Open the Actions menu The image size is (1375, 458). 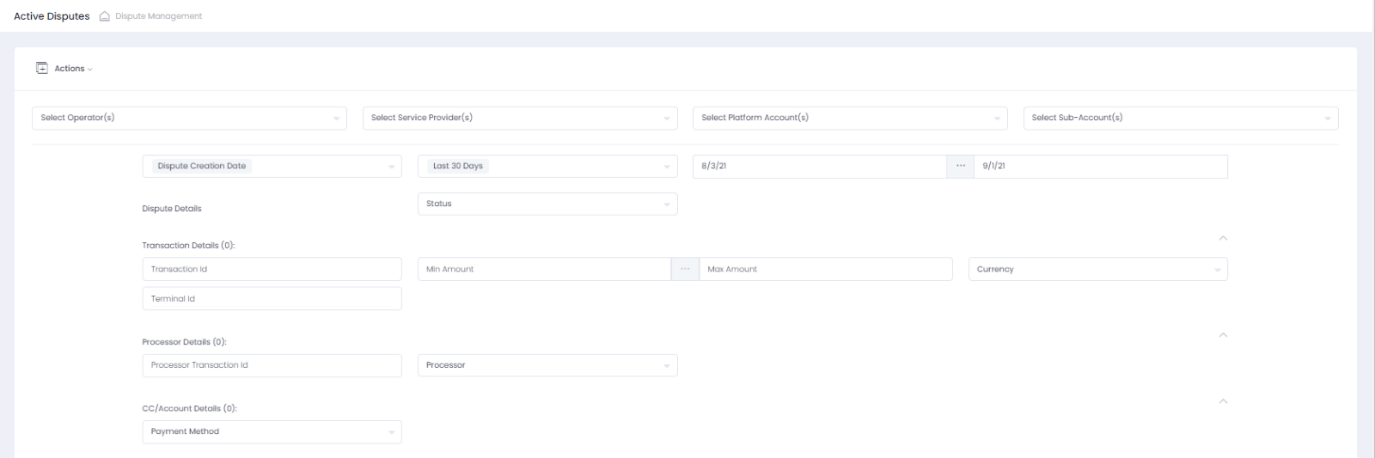click(72, 68)
